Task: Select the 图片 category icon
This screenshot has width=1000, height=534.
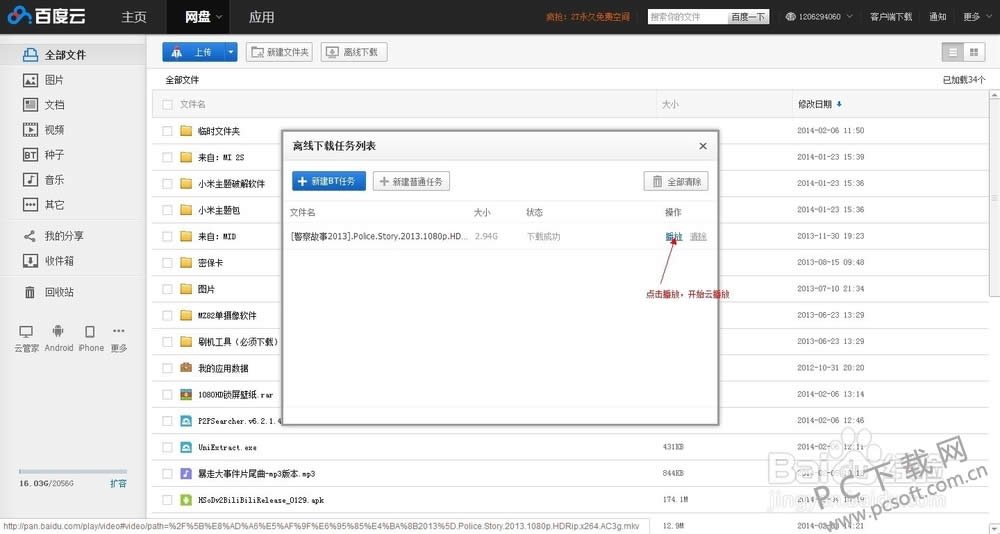Action: 30,80
